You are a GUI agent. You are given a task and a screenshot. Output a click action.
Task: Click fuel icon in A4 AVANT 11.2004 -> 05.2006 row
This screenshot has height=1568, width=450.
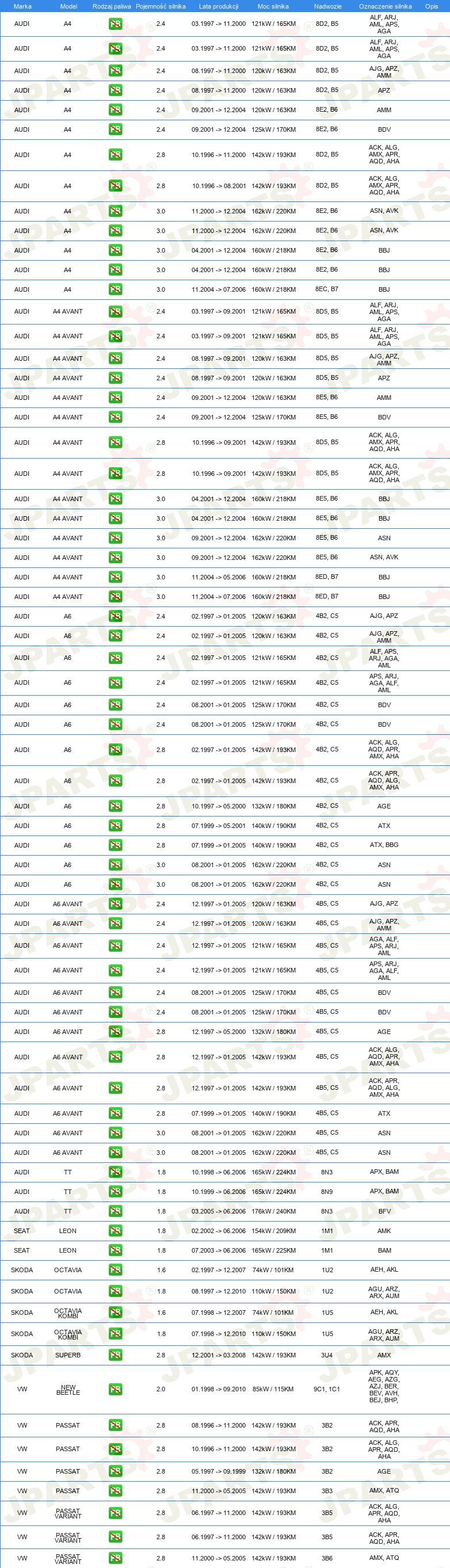[115, 577]
